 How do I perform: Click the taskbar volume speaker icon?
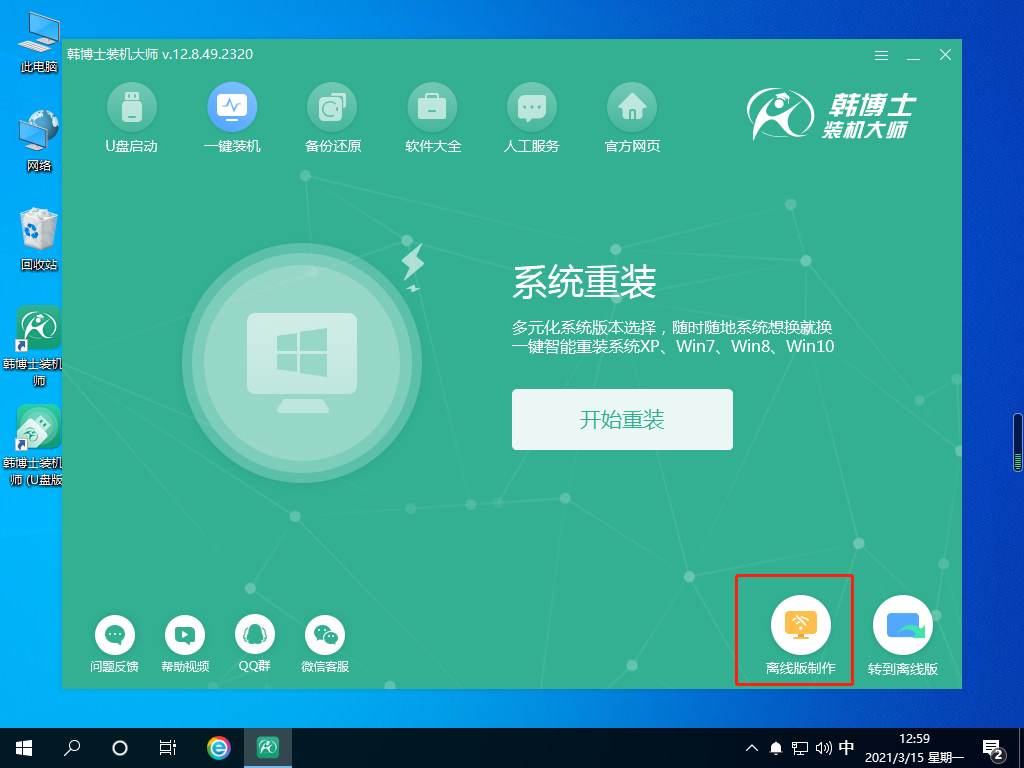click(824, 748)
